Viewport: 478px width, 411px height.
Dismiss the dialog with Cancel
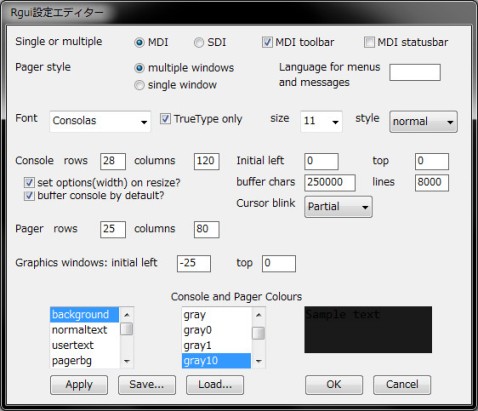[402, 385]
